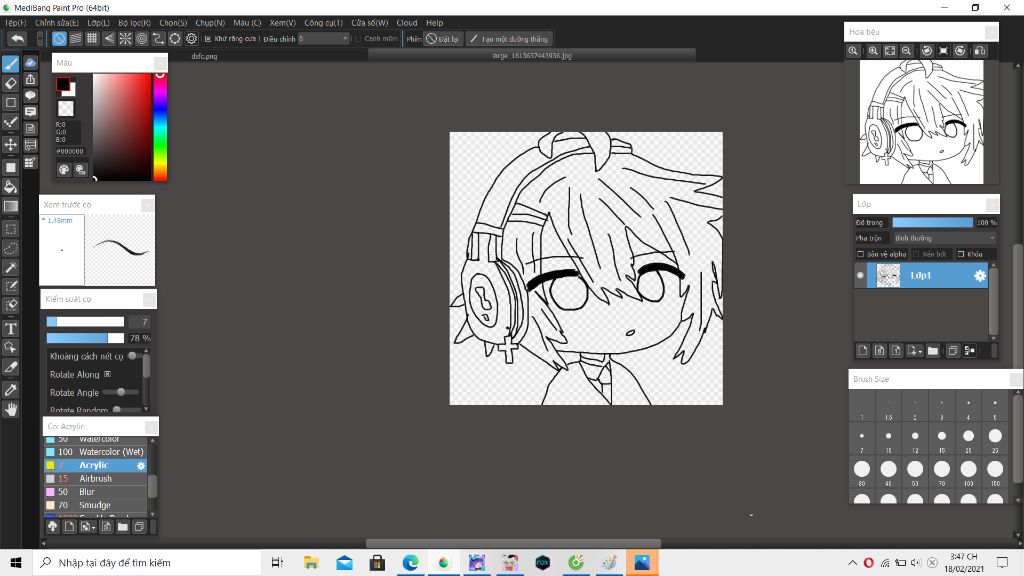The height and width of the screenshot is (576, 1024).
Task: Click the cloud save icon in side strip
Action: click(x=31, y=63)
